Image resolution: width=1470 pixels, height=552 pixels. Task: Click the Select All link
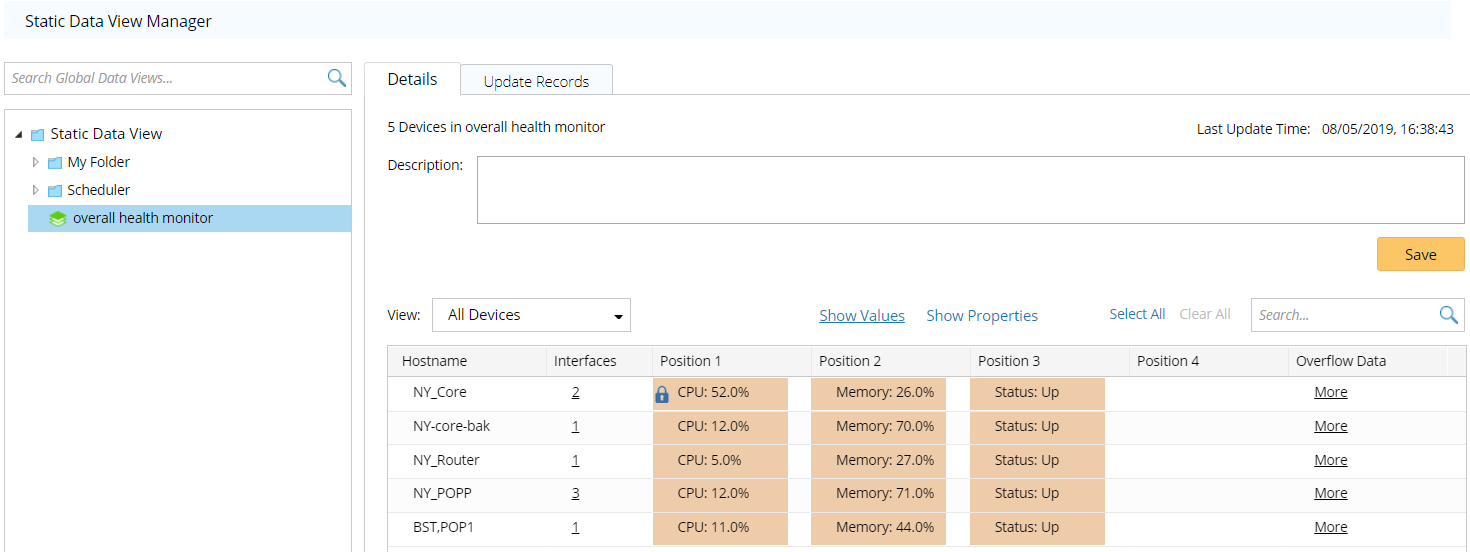pyautogui.click(x=1136, y=314)
